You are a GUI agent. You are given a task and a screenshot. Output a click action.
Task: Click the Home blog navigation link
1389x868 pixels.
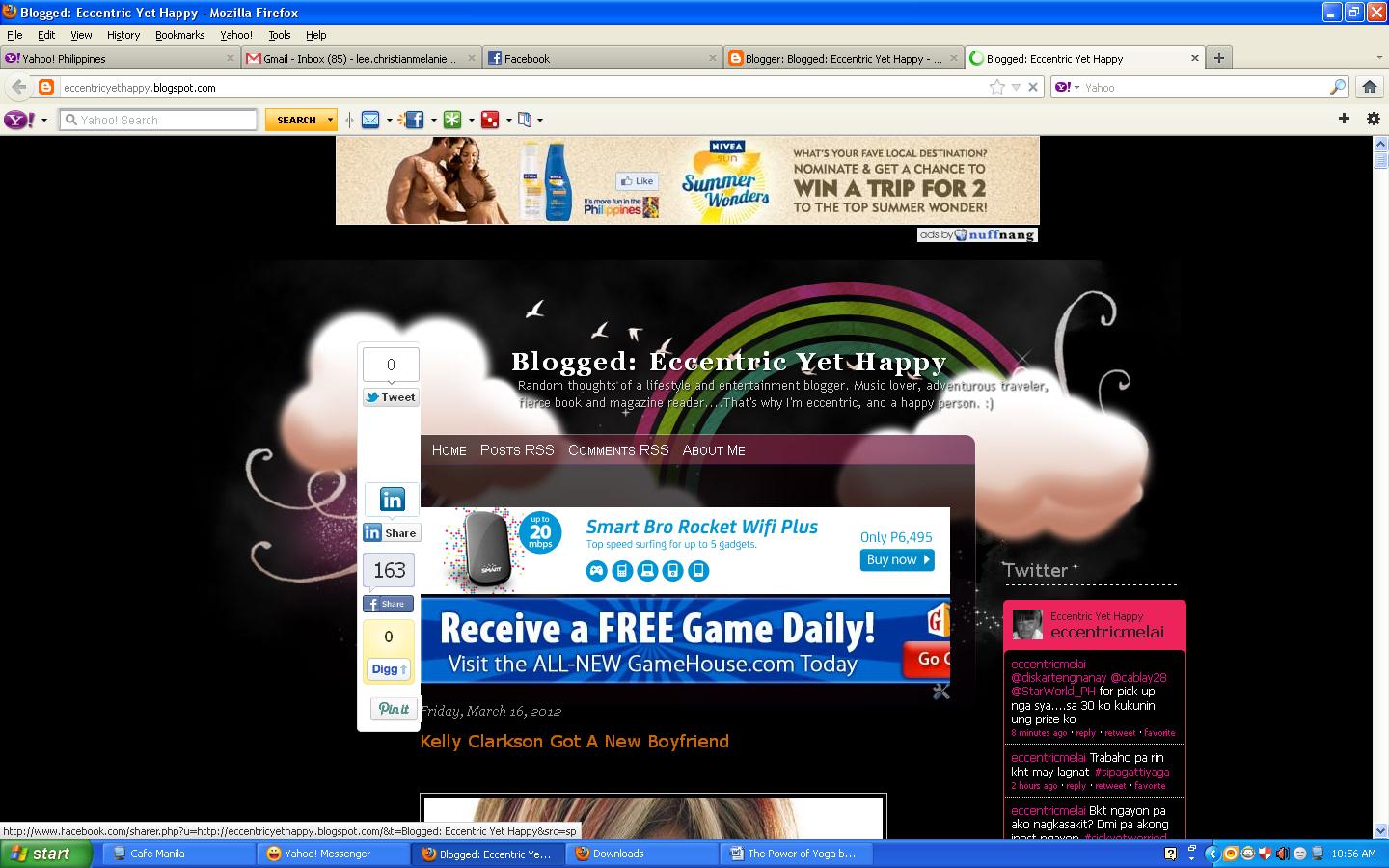[449, 450]
